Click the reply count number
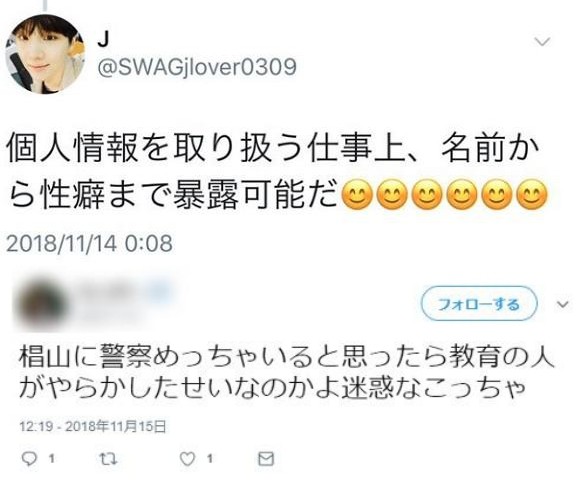 pos(52,458)
